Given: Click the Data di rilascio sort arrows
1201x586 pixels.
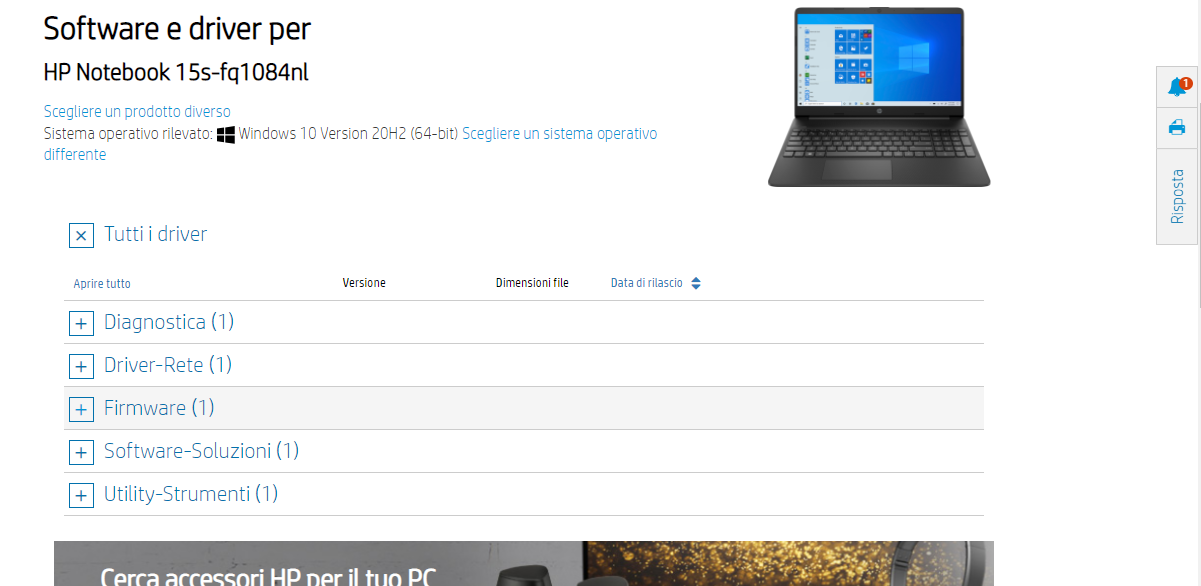Looking at the screenshot, I should click(696, 284).
